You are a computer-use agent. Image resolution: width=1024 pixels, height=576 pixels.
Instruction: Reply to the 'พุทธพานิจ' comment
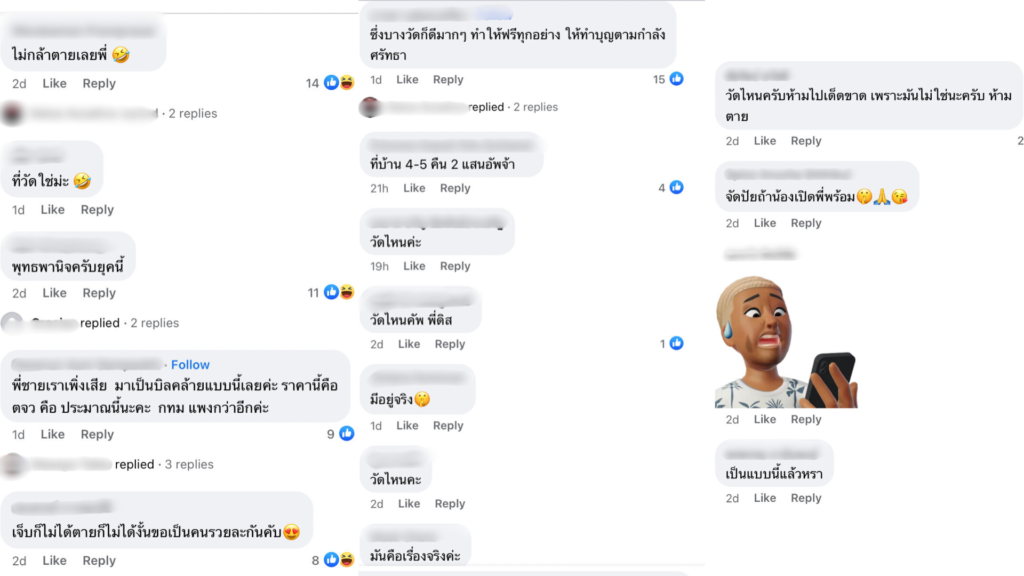99,293
